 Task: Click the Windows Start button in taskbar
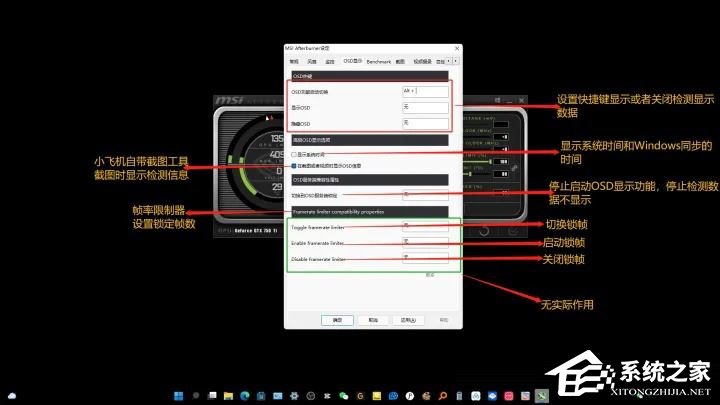pyautogui.click(x=180, y=394)
